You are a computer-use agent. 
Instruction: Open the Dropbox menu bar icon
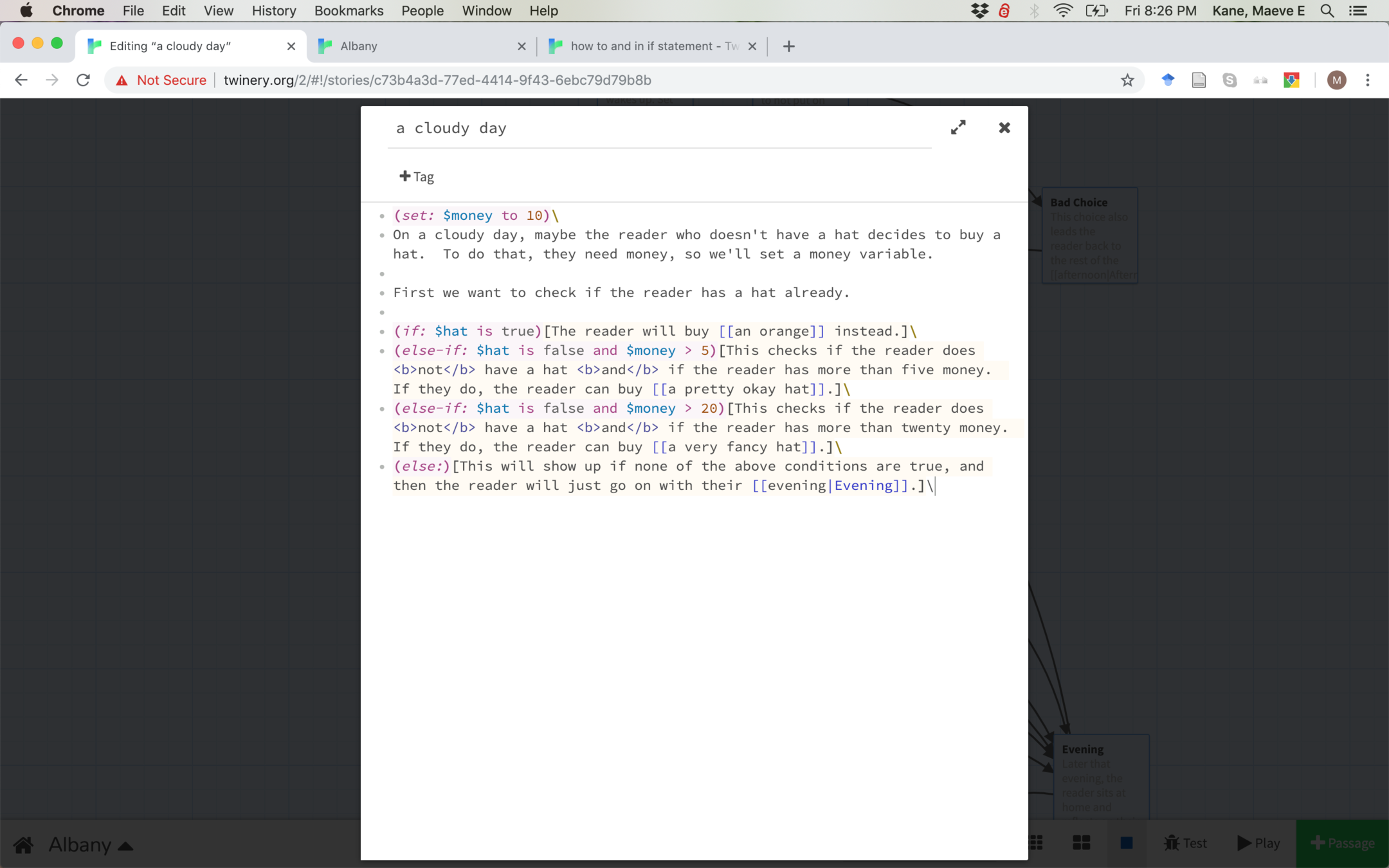979,11
